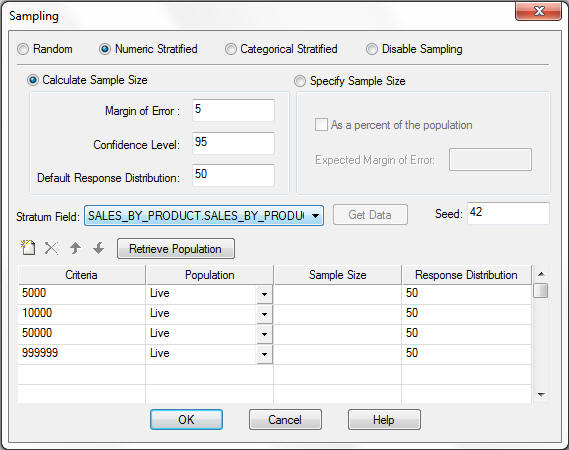This screenshot has height=450, width=569.
Task: Close the Sampling dialog window
Action: click(x=539, y=12)
